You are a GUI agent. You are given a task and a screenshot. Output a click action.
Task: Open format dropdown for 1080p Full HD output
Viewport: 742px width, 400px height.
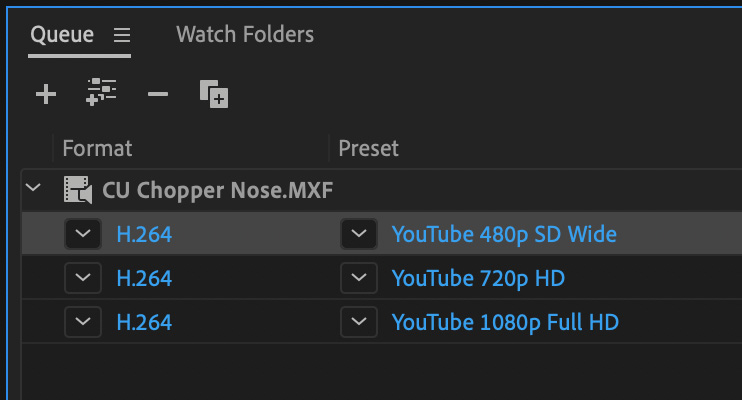click(x=83, y=322)
